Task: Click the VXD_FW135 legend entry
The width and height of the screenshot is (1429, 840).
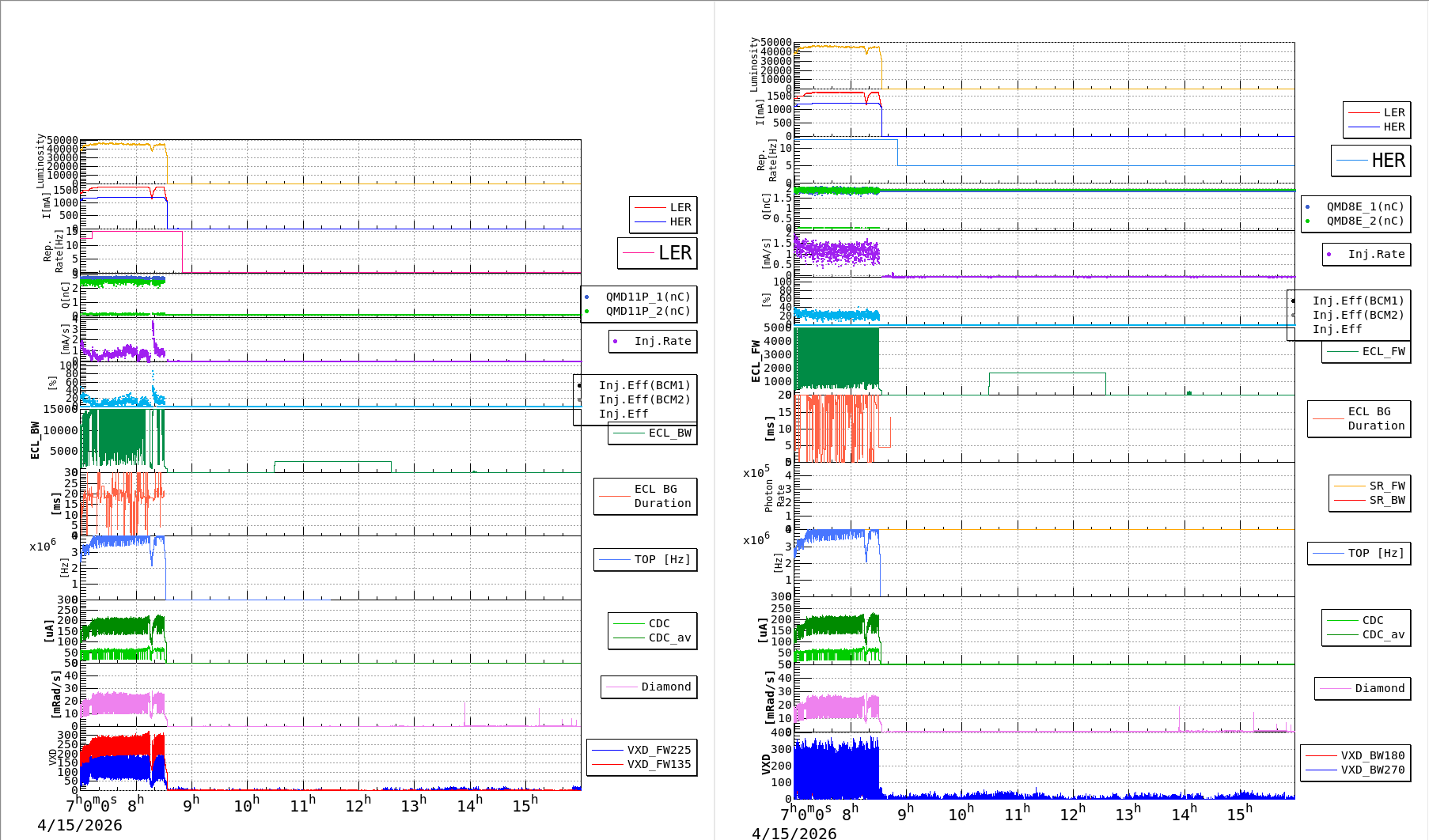Action: click(658, 765)
